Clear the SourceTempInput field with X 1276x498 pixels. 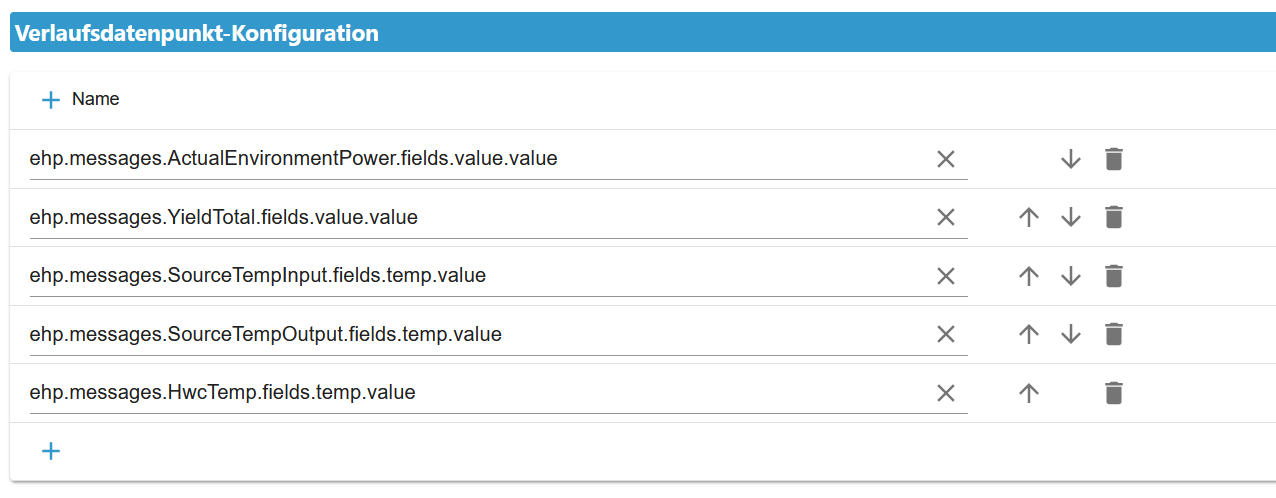point(946,276)
